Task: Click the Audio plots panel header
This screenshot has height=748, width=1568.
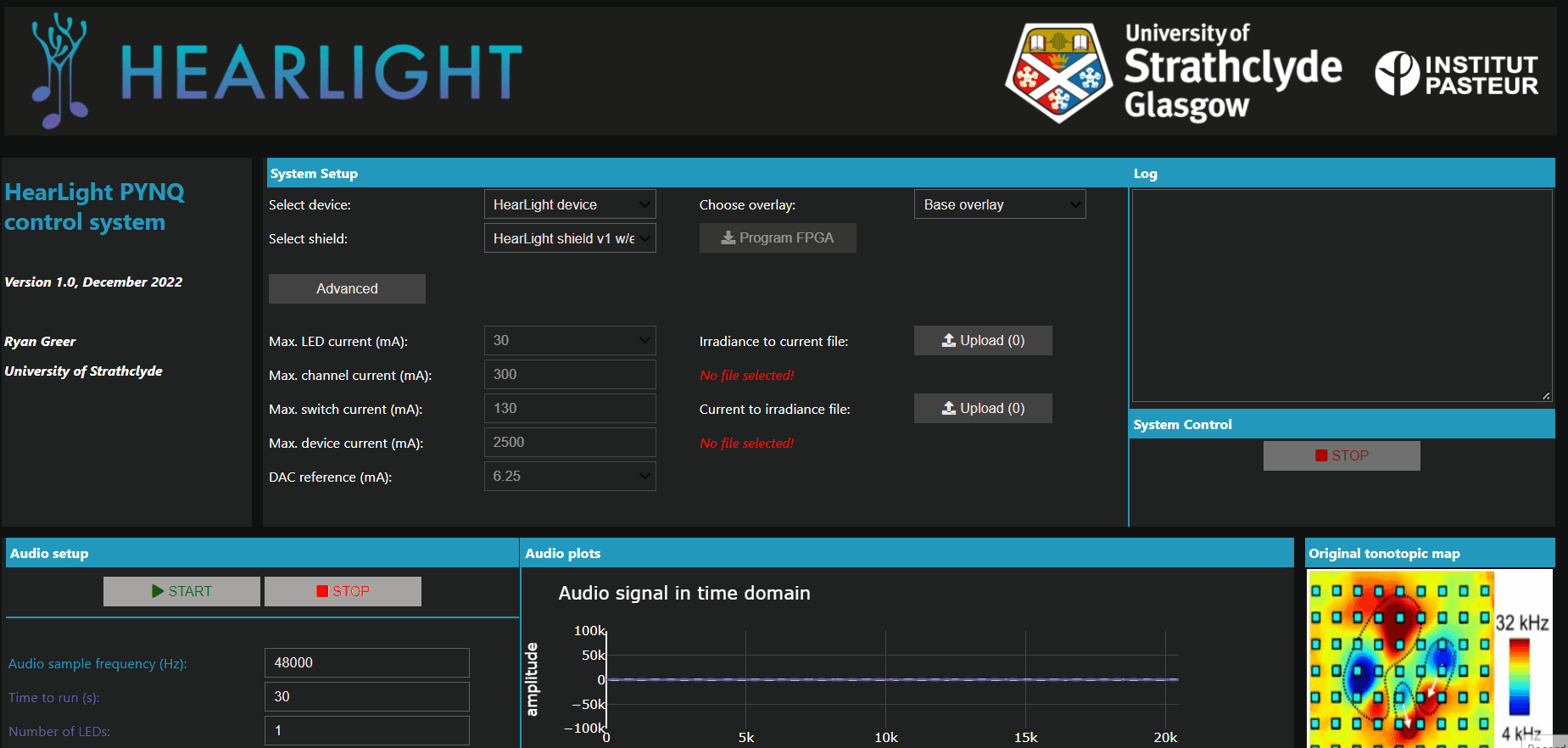Action: pos(907,553)
